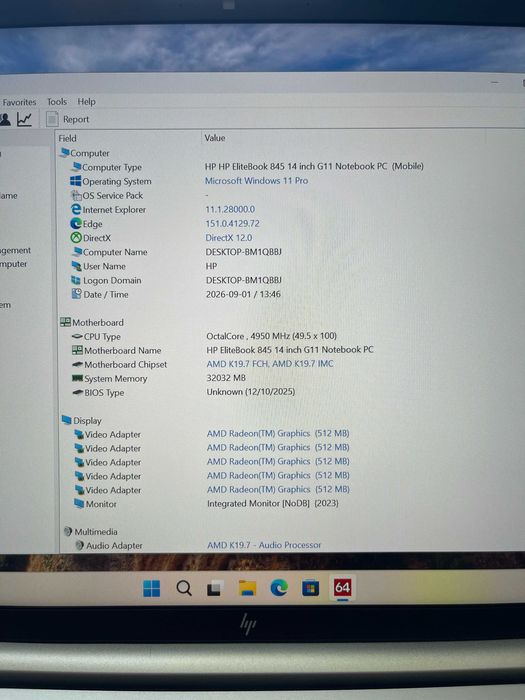The height and width of the screenshot is (700, 525).
Task: Click the System Memory row icon
Action: (x=78, y=379)
